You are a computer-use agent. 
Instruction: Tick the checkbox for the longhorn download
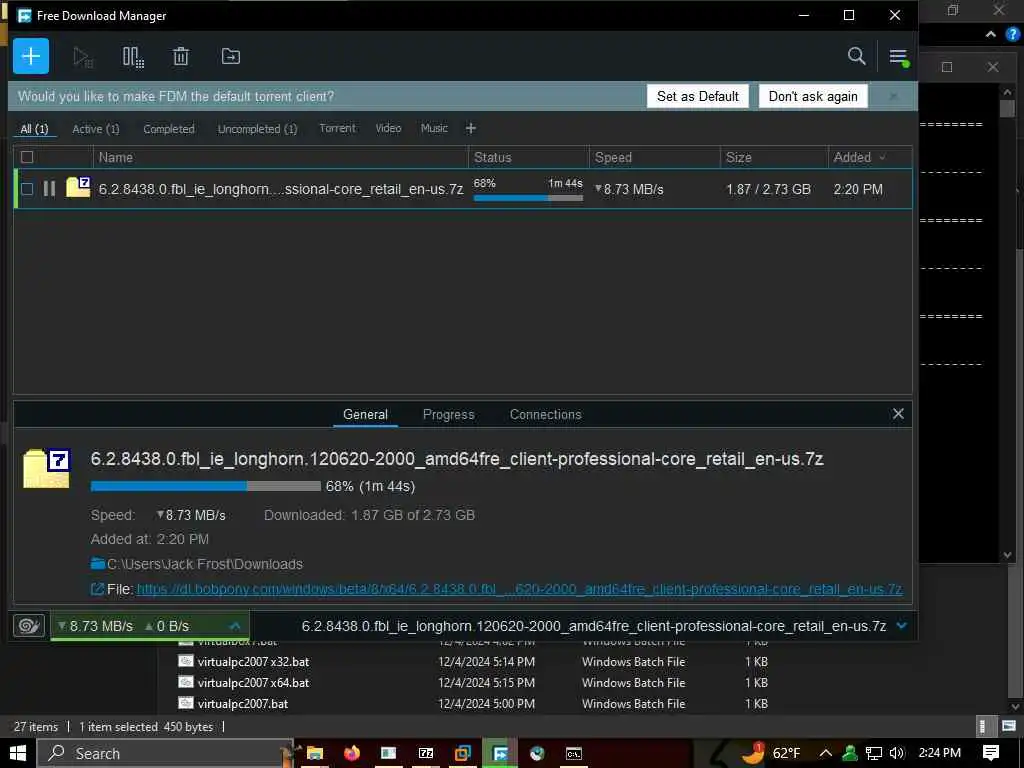tap(27, 189)
